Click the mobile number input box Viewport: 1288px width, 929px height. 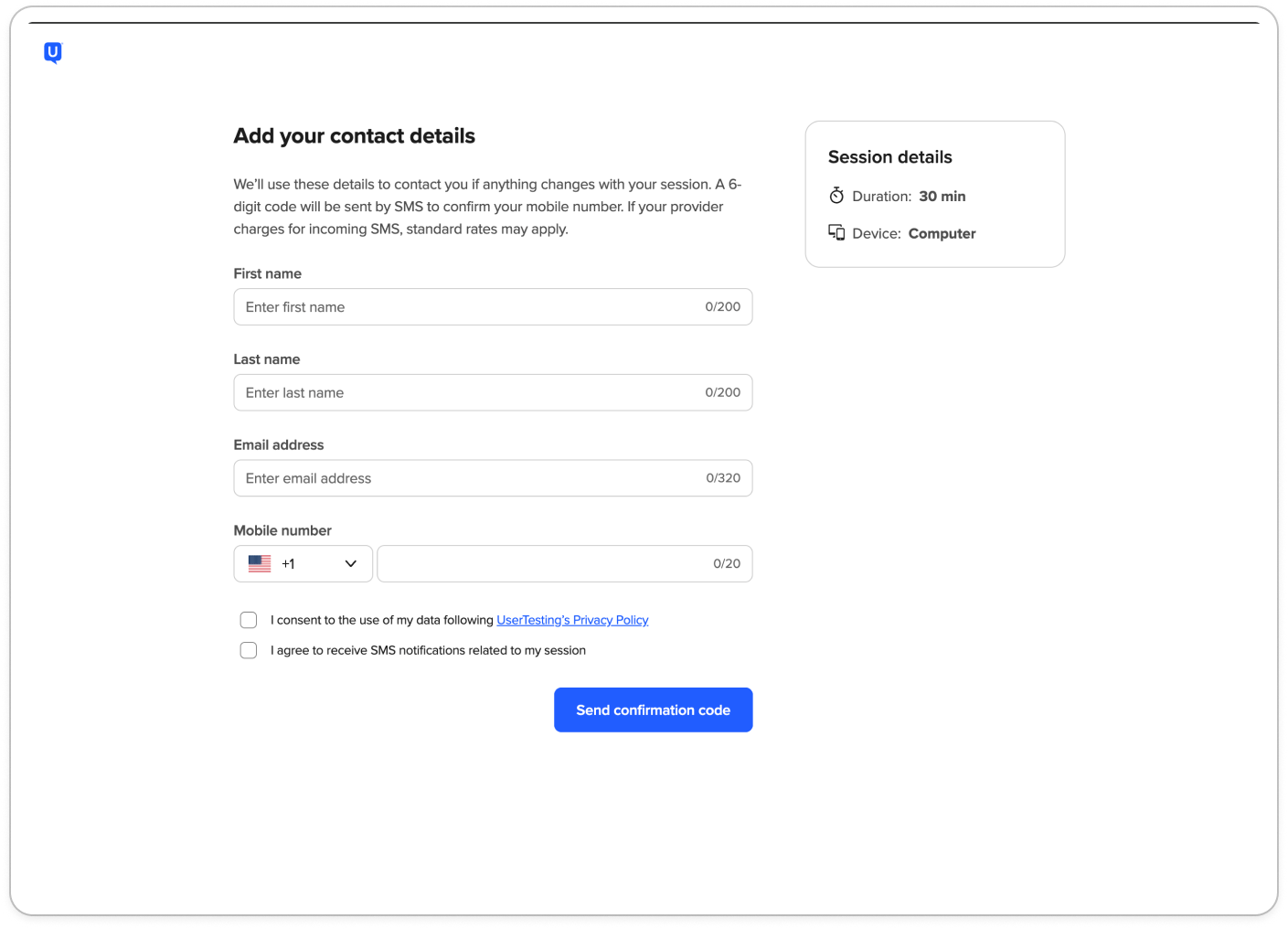coord(539,564)
